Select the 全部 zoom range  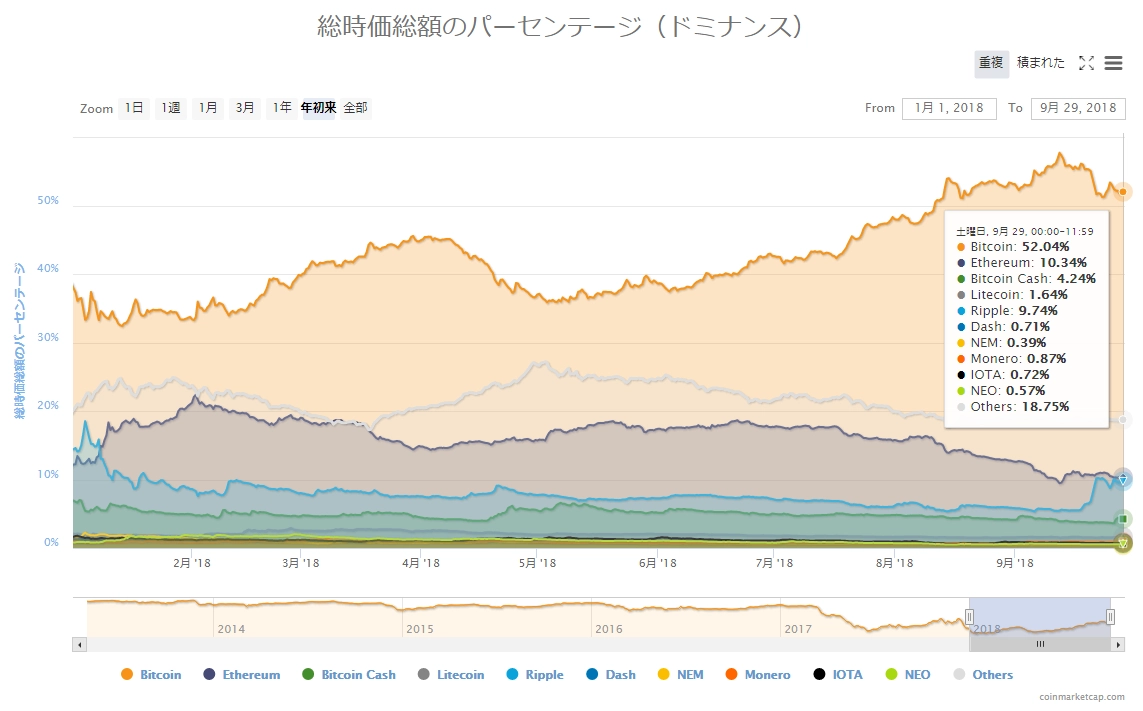click(355, 108)
